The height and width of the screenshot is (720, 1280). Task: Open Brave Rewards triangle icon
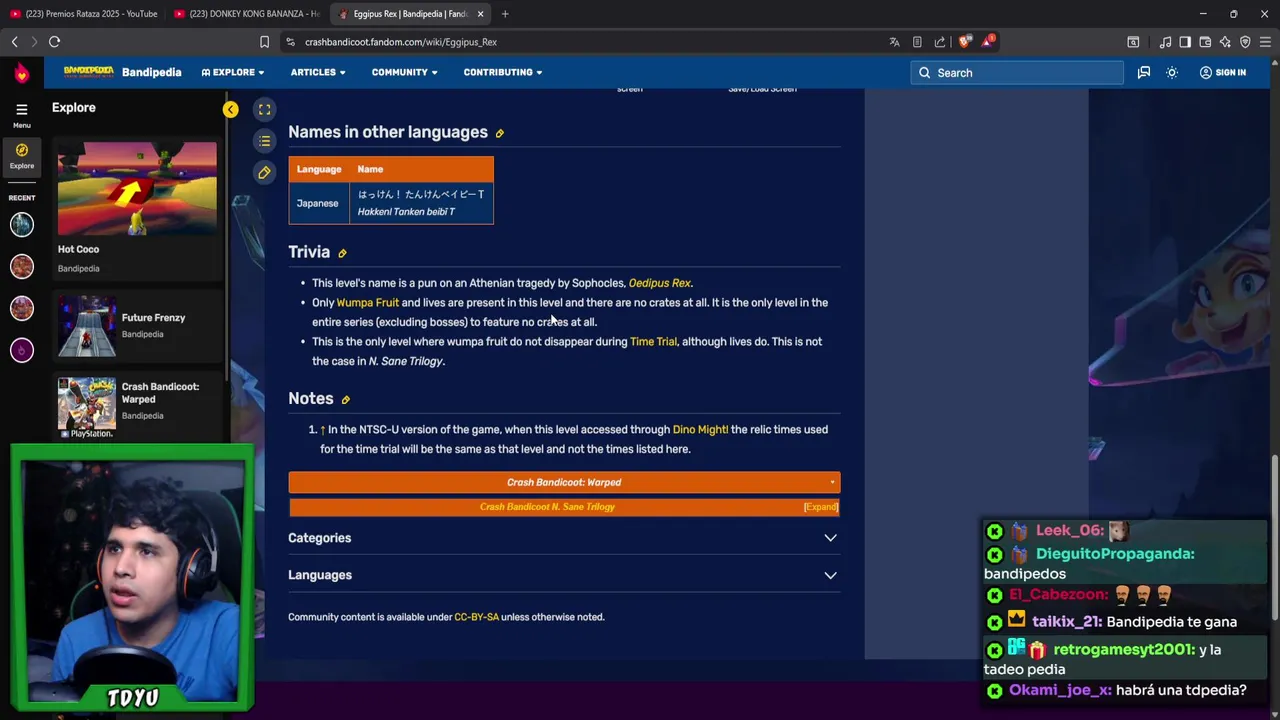(988, 41)
